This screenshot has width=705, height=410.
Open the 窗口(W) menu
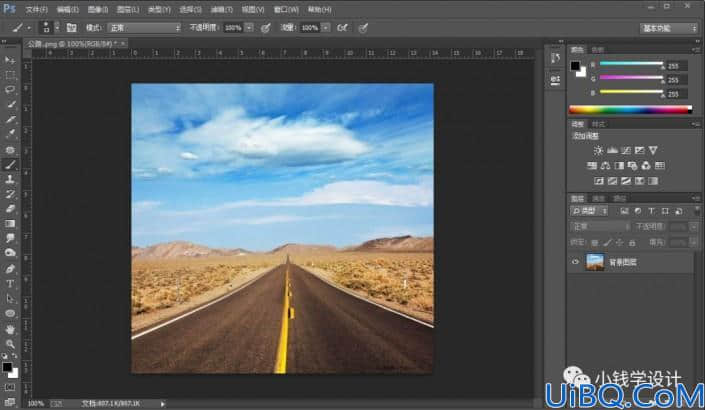pyautogui.click(x=286, y=9)
